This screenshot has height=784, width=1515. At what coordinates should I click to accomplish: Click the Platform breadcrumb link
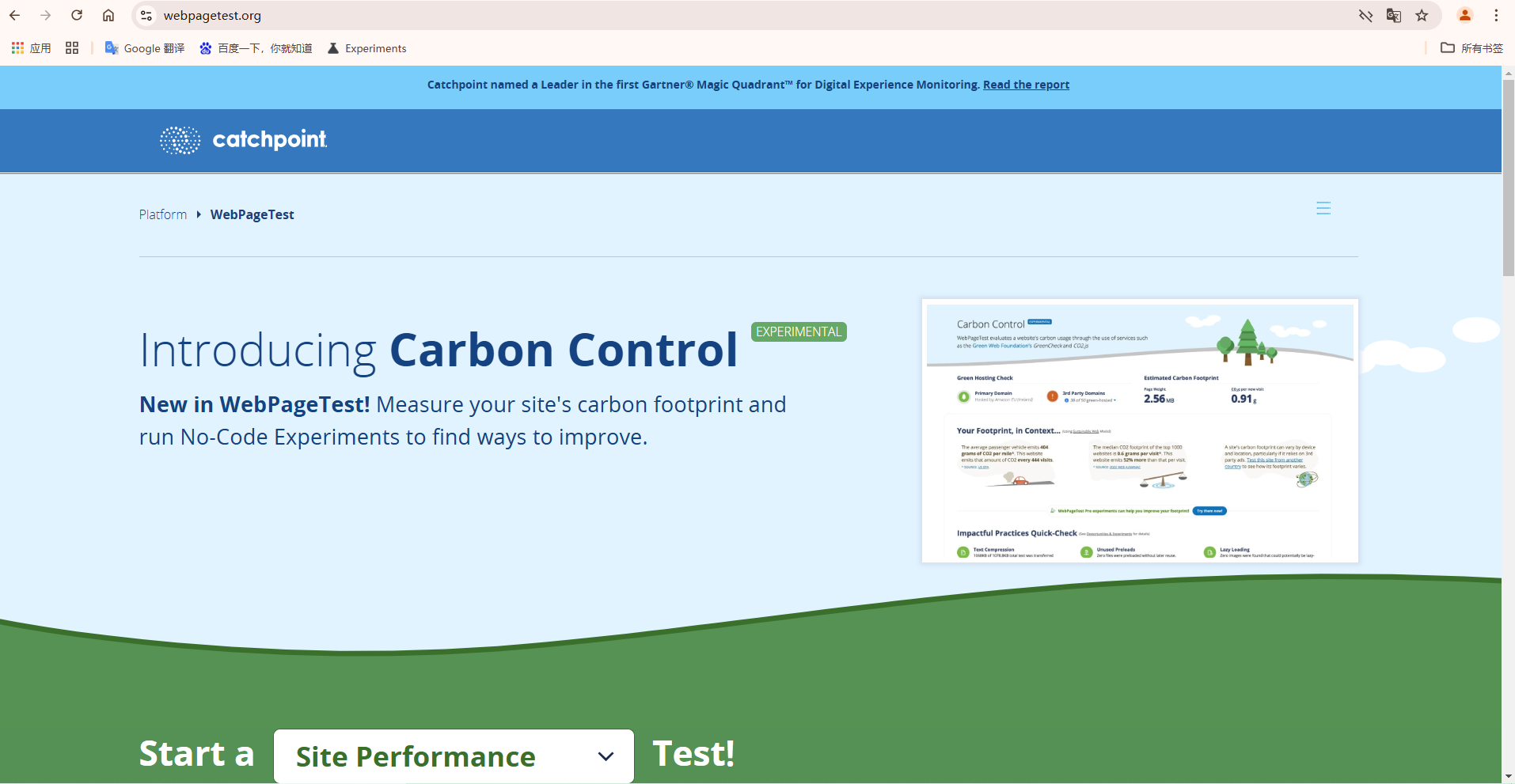click(163, 214)
